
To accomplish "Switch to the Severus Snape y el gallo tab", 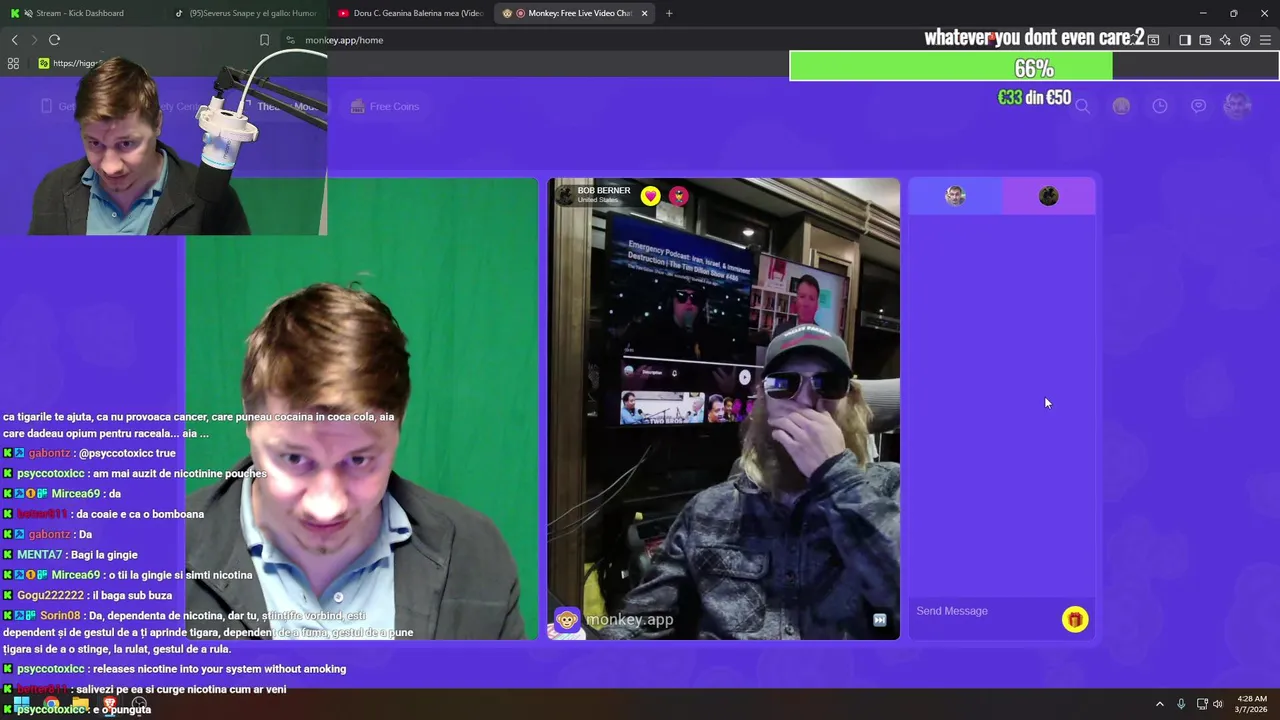I will tap(245, 13).
